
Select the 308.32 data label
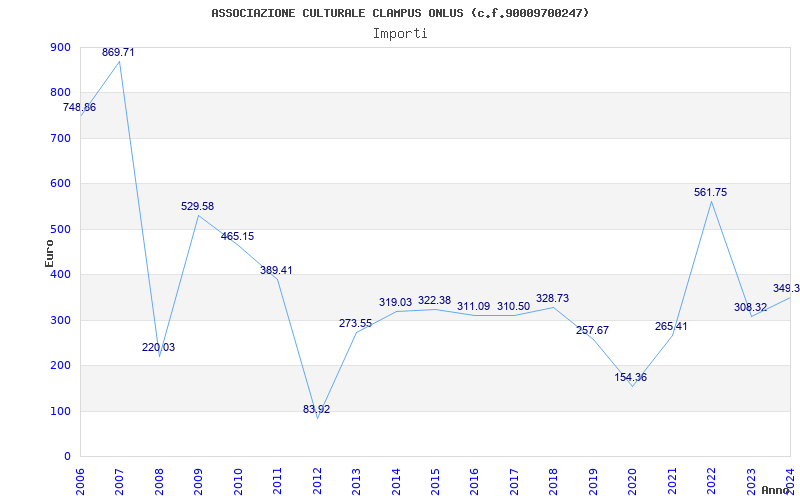(x=751, y=308)
